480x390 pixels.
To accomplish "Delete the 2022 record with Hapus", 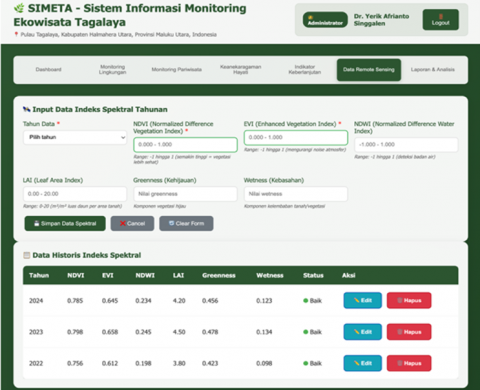I will click(x=409, y=363).
